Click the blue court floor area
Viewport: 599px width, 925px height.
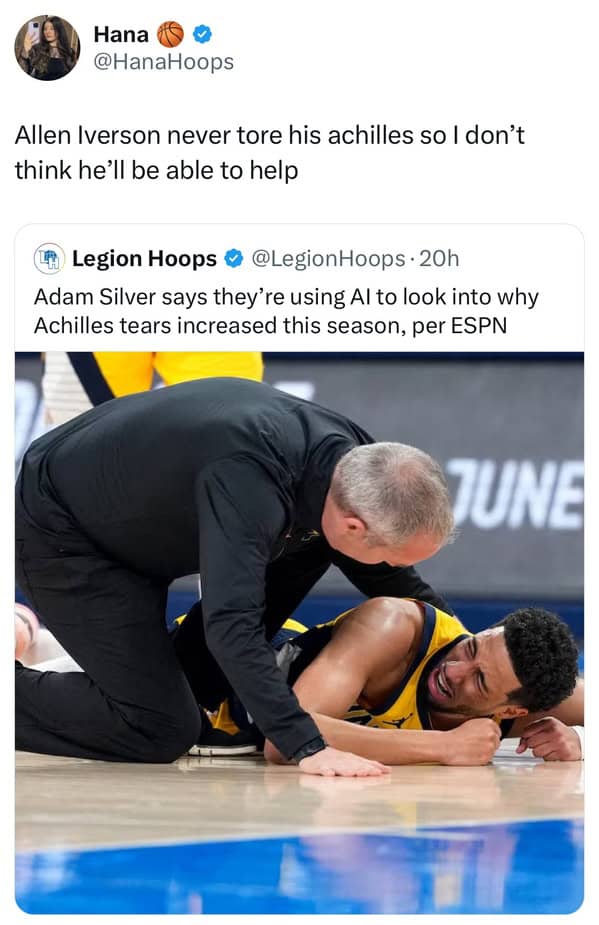click(299, 870)
